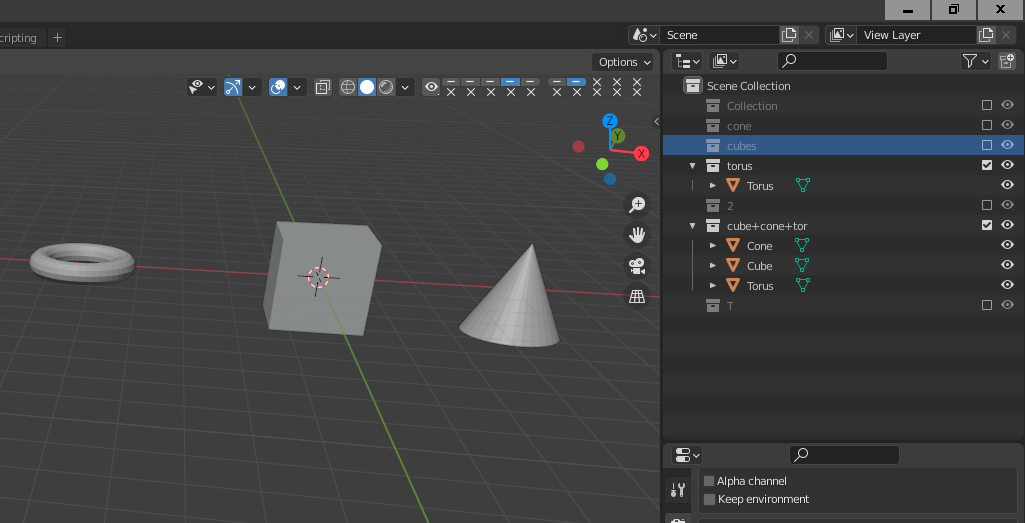The height and width of the screenshot is (523, 1025).
Task: Open the Outliner editor type menu
Action: 687,61
